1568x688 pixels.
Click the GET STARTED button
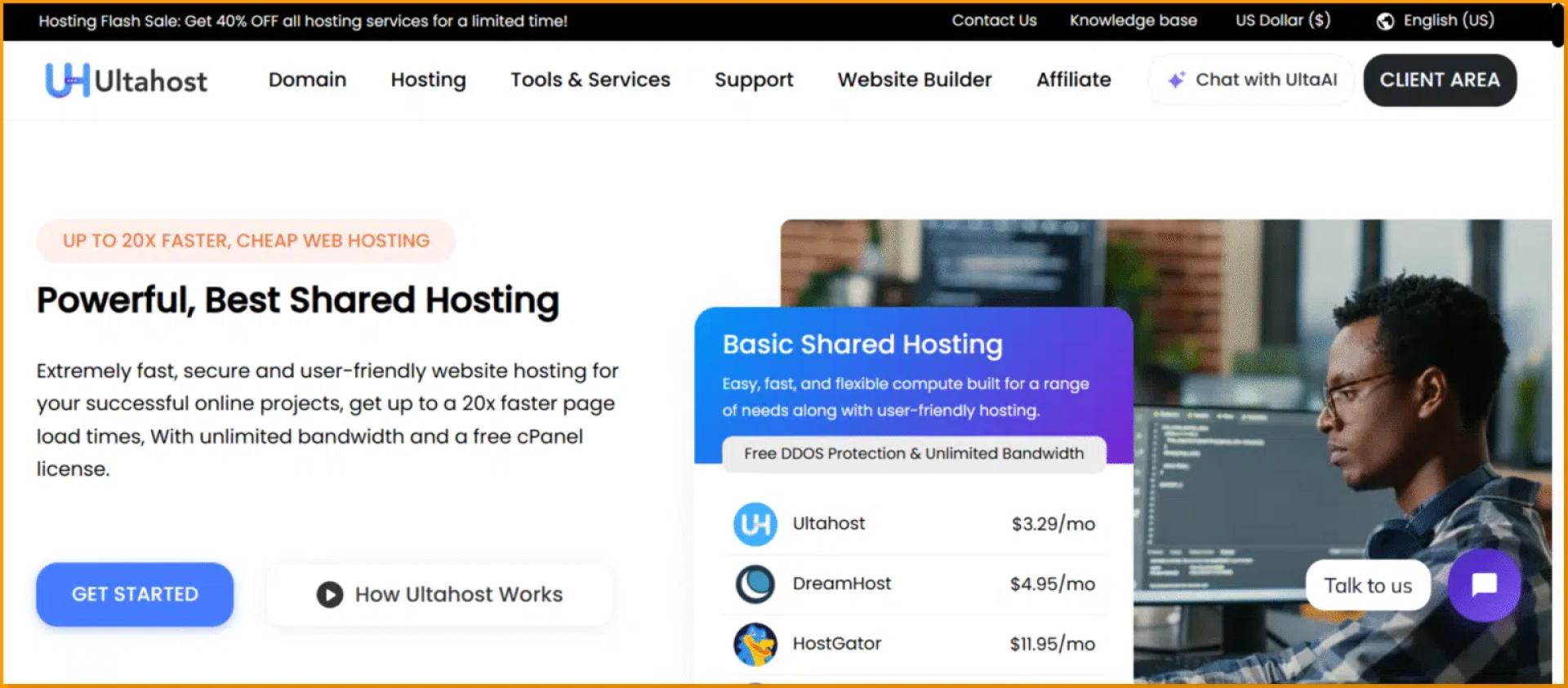[x=135, y=594]
